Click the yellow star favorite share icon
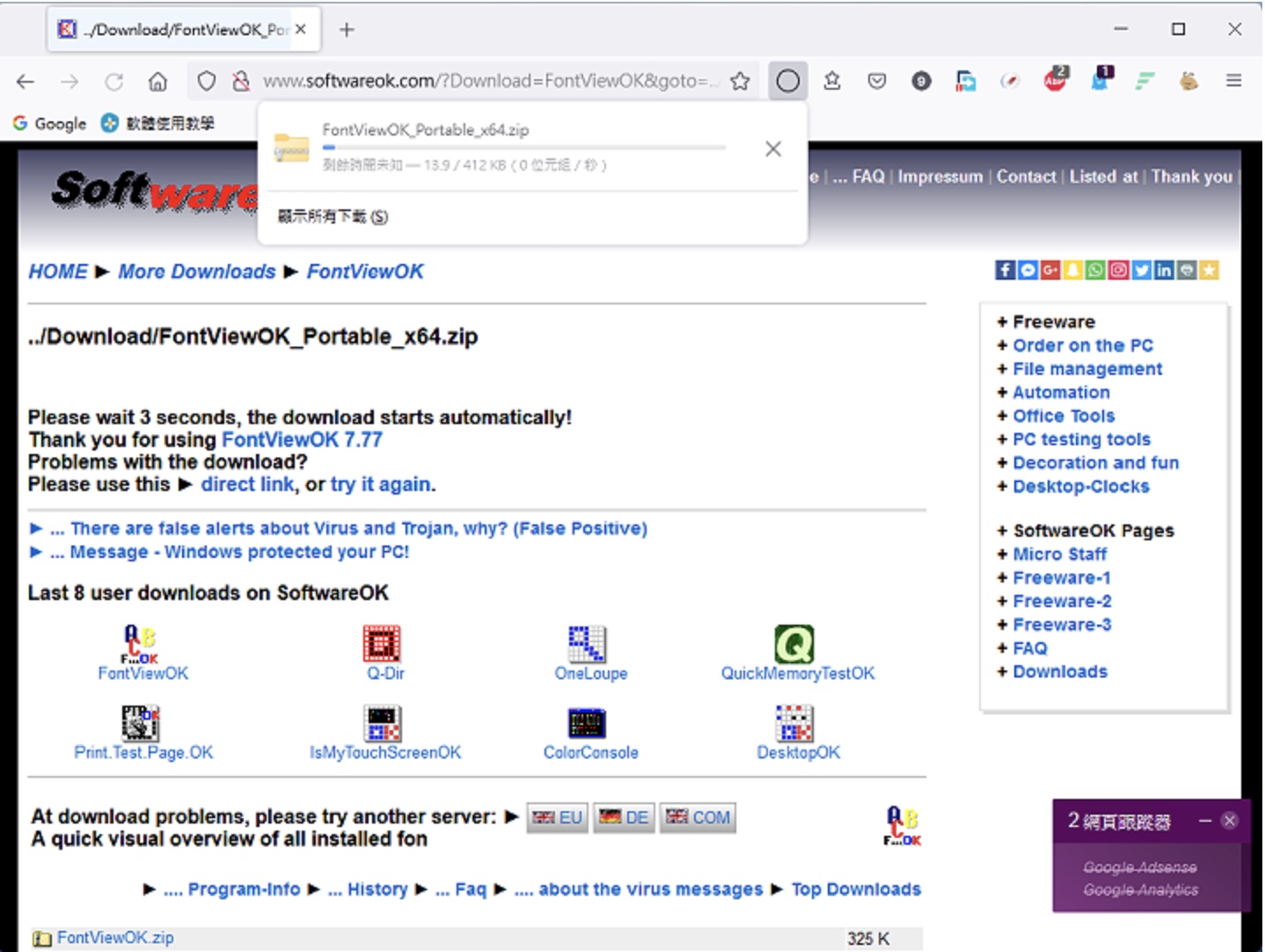Viewport: 1265px width, 952px height. pyautogui.click(x=1210, y=270)
